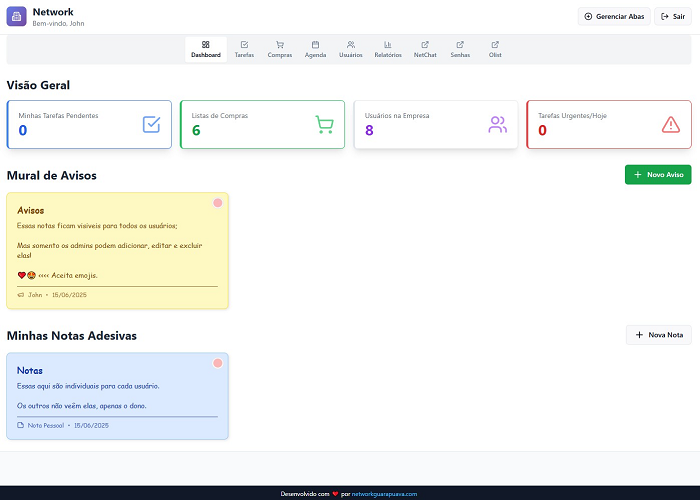Go to the Agenda tab

point(315,49)
